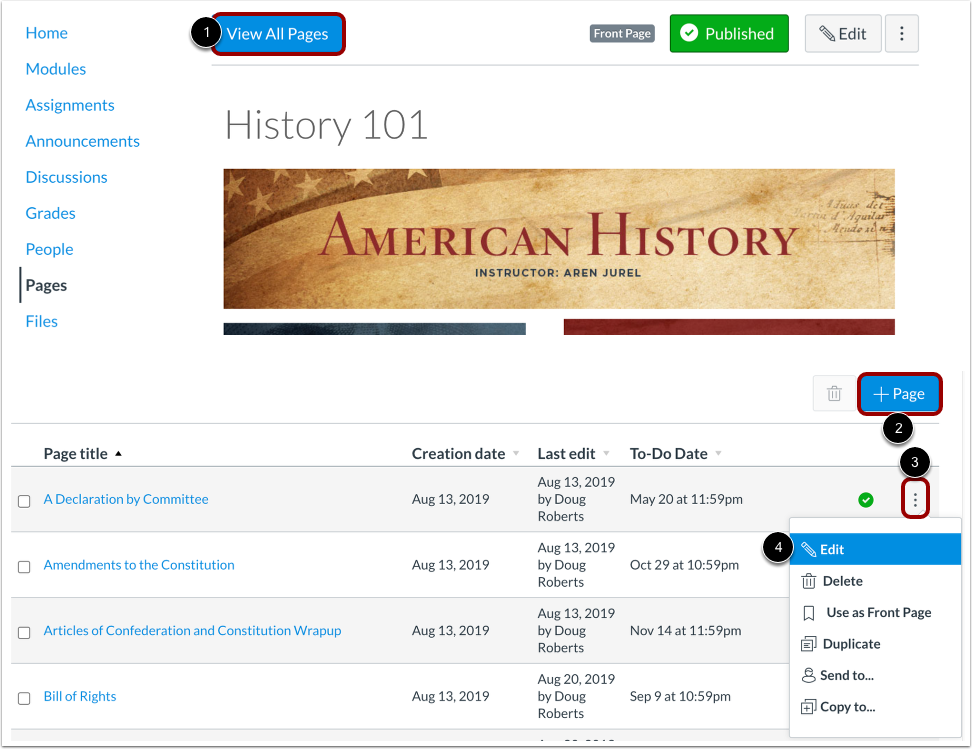This screenshot has width=972, height=749.
Task: Open Files in course navigation
Action: [42, 321]
